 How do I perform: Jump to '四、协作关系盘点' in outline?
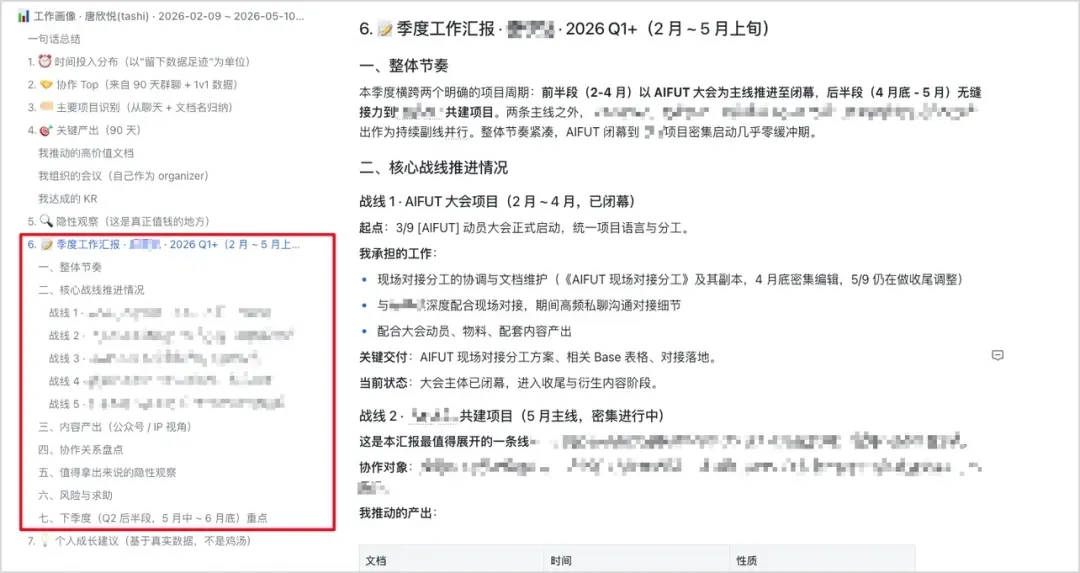tap(81, 449)
